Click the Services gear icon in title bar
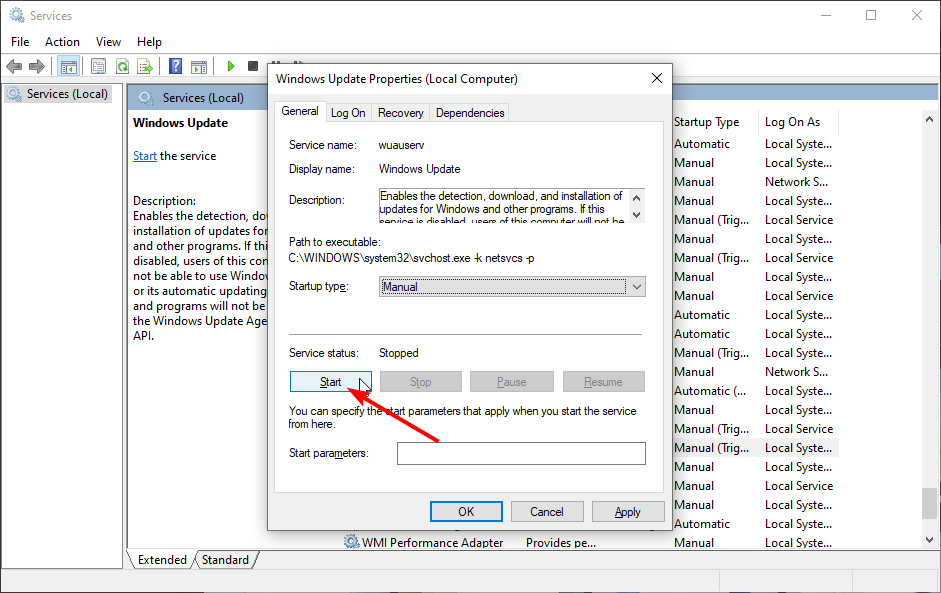 point(16,15)
